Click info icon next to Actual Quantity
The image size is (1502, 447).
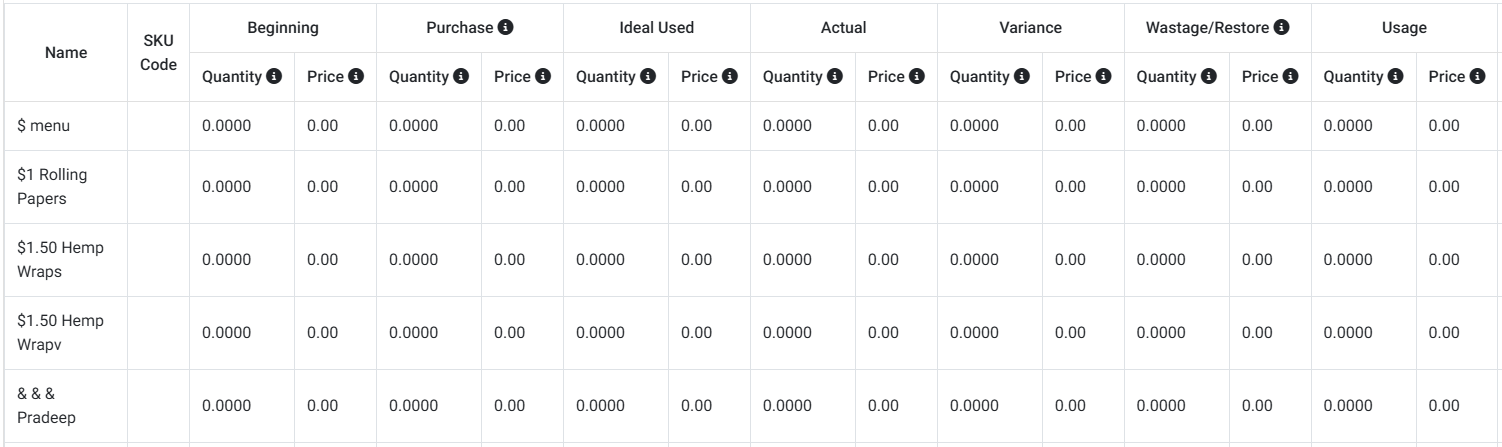click(835, 76)
